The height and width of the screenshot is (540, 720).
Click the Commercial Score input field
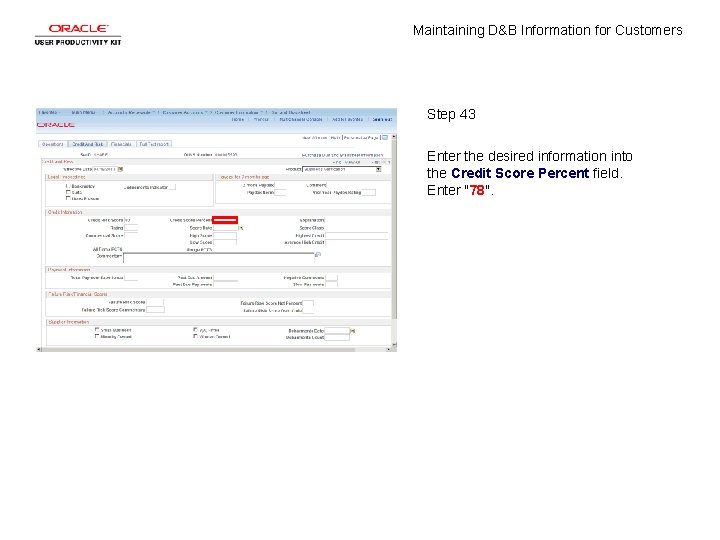click(x=131, y=235)
